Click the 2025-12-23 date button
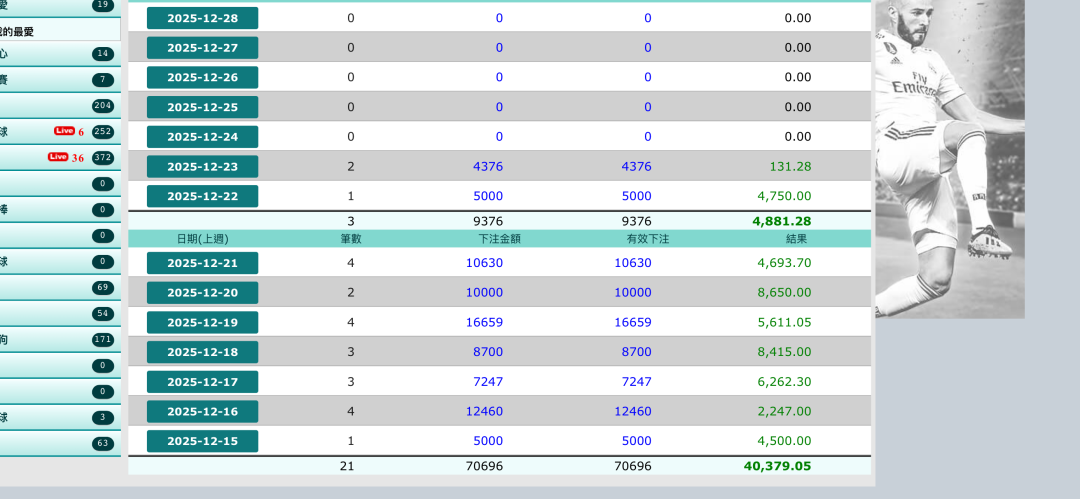Screen dimensions: 1080x499 pos(202,167)
